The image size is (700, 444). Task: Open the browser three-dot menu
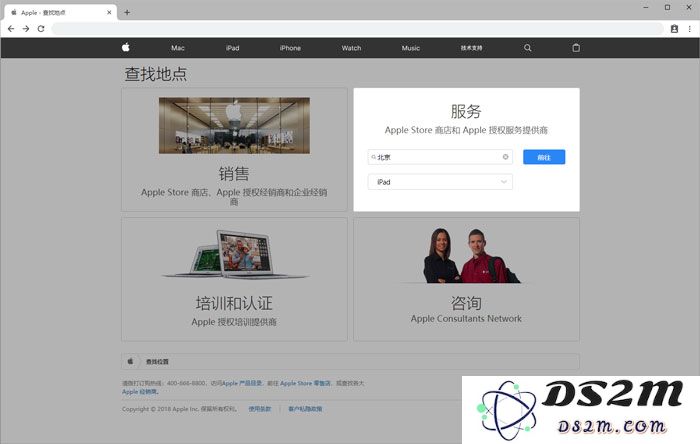coord(689,29)
